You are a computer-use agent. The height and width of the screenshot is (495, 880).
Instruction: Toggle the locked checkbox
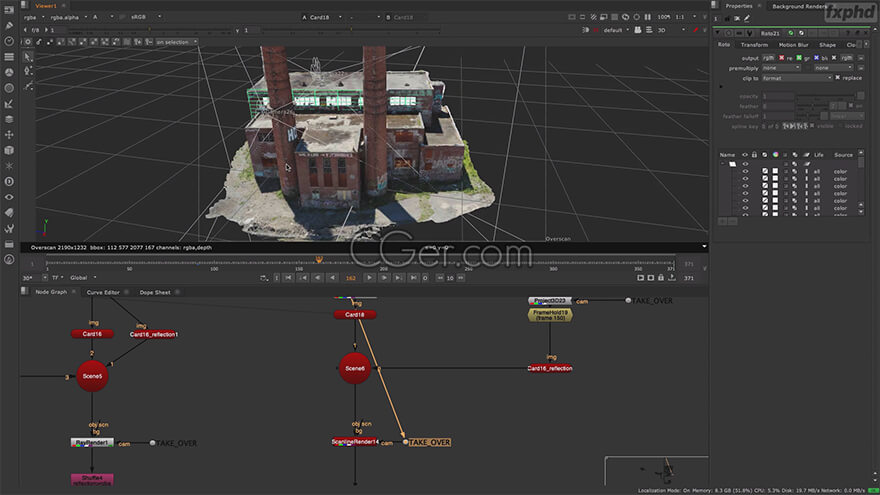pos(841,126)
